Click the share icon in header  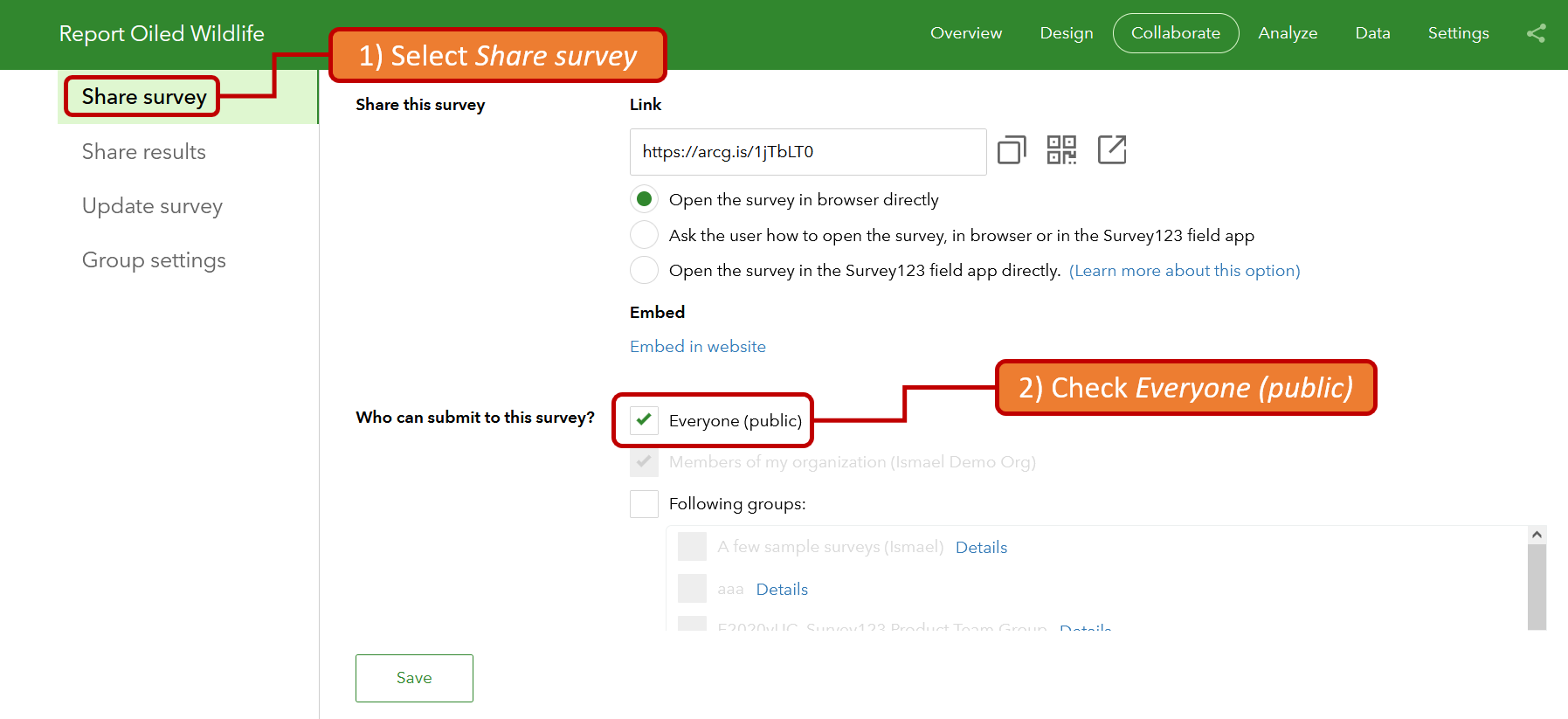pos(1536,33)
